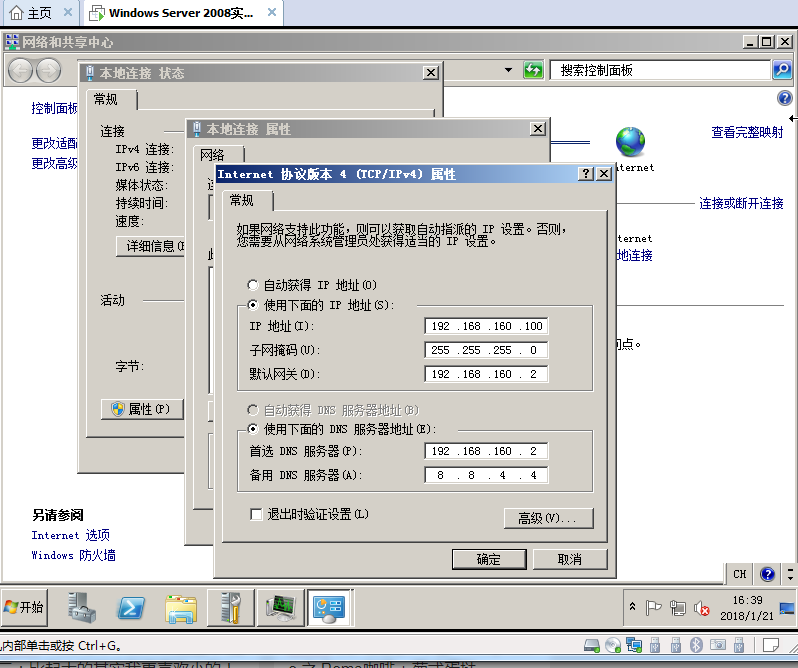Open Windows 防火墙 link
The width and height of the screenshot is (798, 668).
pos(73,555)
